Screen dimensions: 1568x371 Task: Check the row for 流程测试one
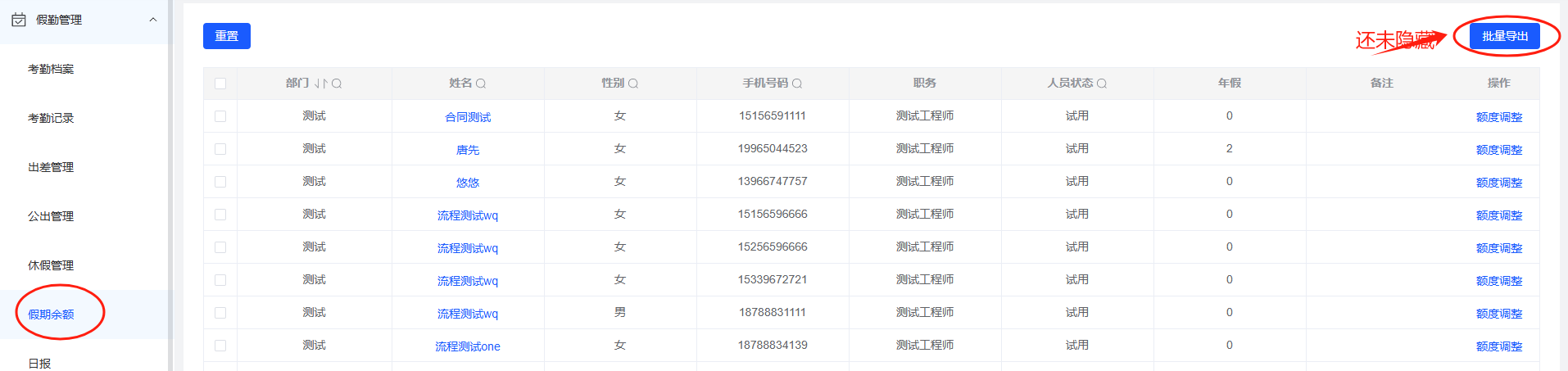(x=220, y=346)
